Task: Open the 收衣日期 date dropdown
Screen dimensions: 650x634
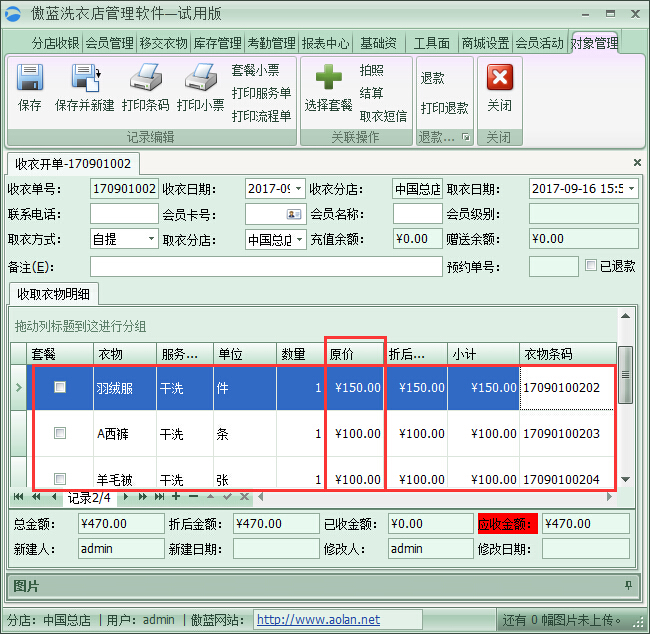Action: click(298, 189)
